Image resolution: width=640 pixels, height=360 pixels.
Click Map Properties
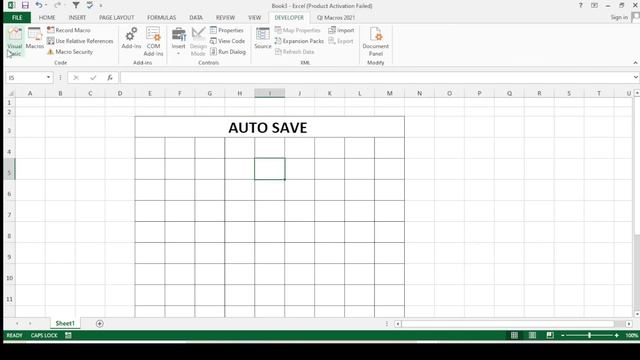(298, 30)
